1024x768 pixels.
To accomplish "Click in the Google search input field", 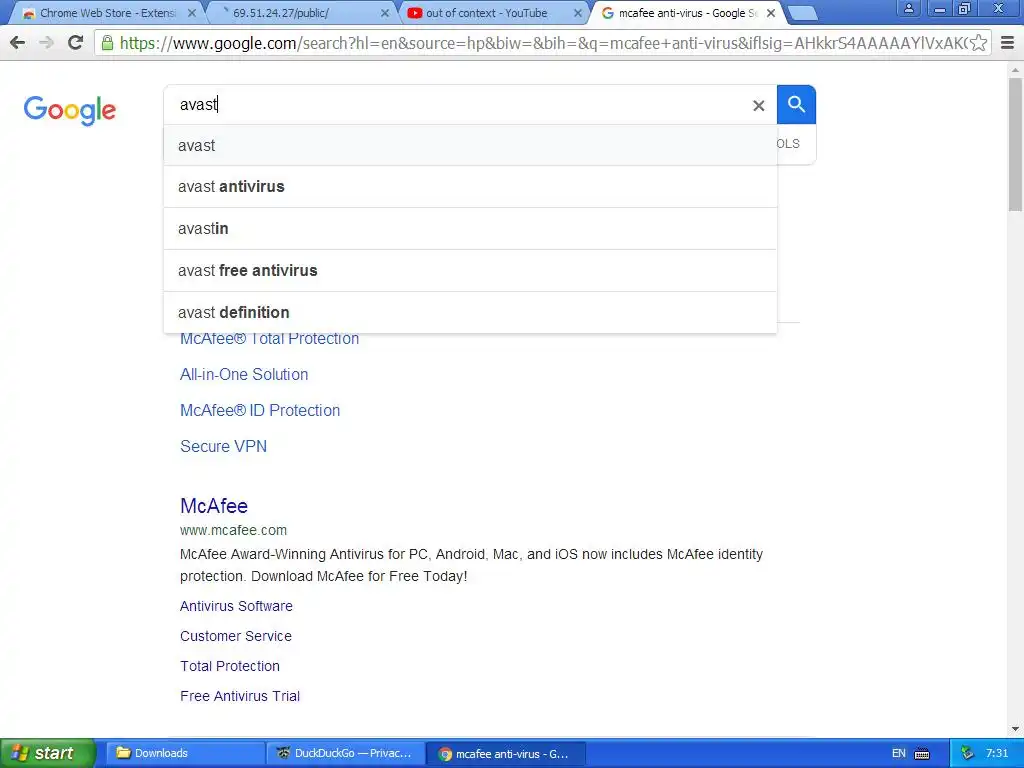I will tap(457, 104).
